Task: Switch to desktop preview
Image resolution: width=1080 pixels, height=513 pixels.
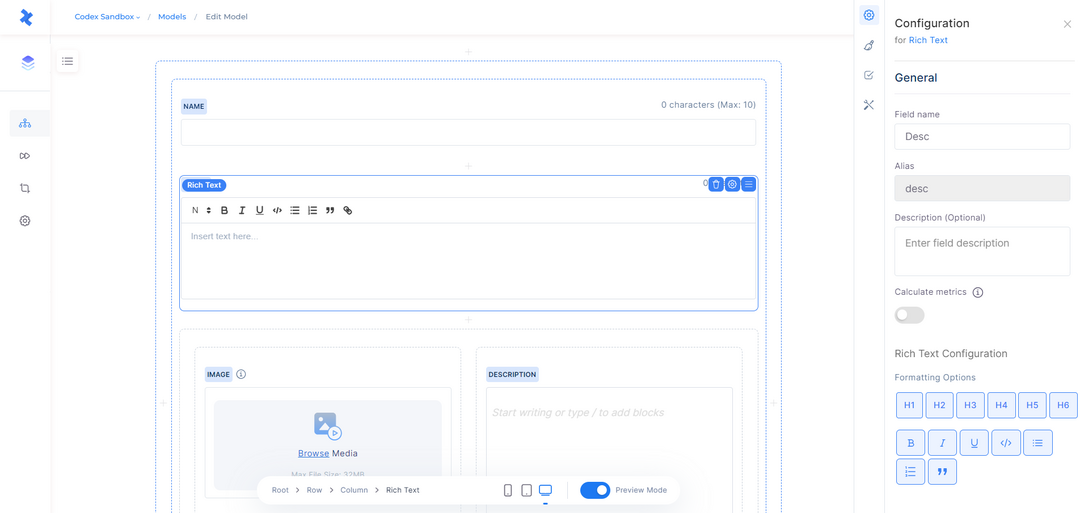Action: pyautogui.click(x=546, y=490)
